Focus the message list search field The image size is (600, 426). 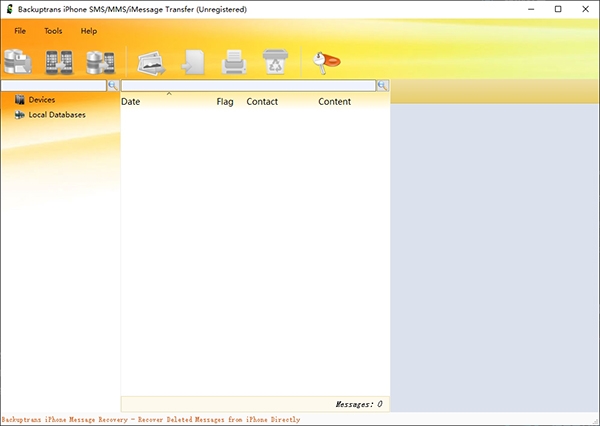(x=249, y=85)
